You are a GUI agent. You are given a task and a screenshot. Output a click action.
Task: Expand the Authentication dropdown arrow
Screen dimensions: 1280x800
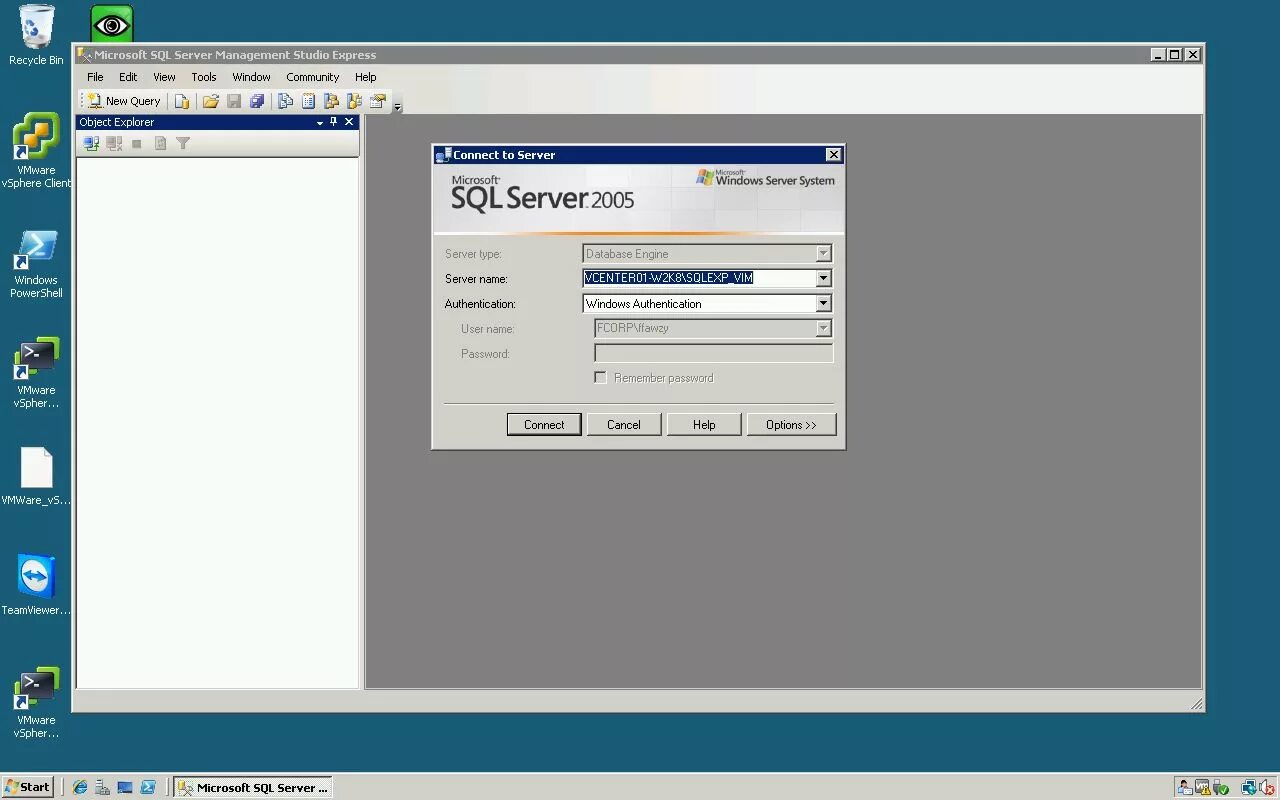click(x=824, y=304)
